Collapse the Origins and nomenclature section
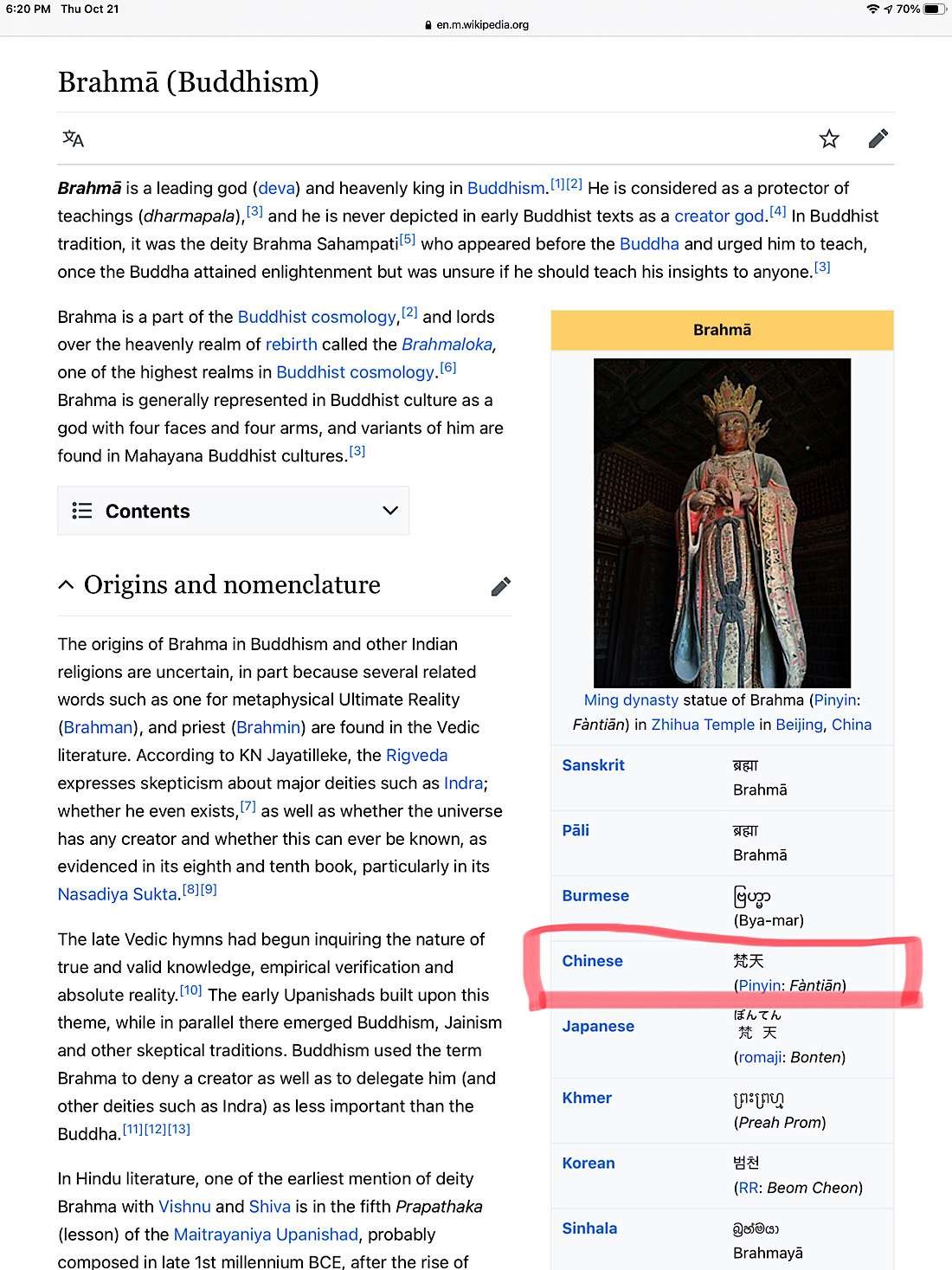This screenshot has width=952, height=1270. click(x=67, y=585)
